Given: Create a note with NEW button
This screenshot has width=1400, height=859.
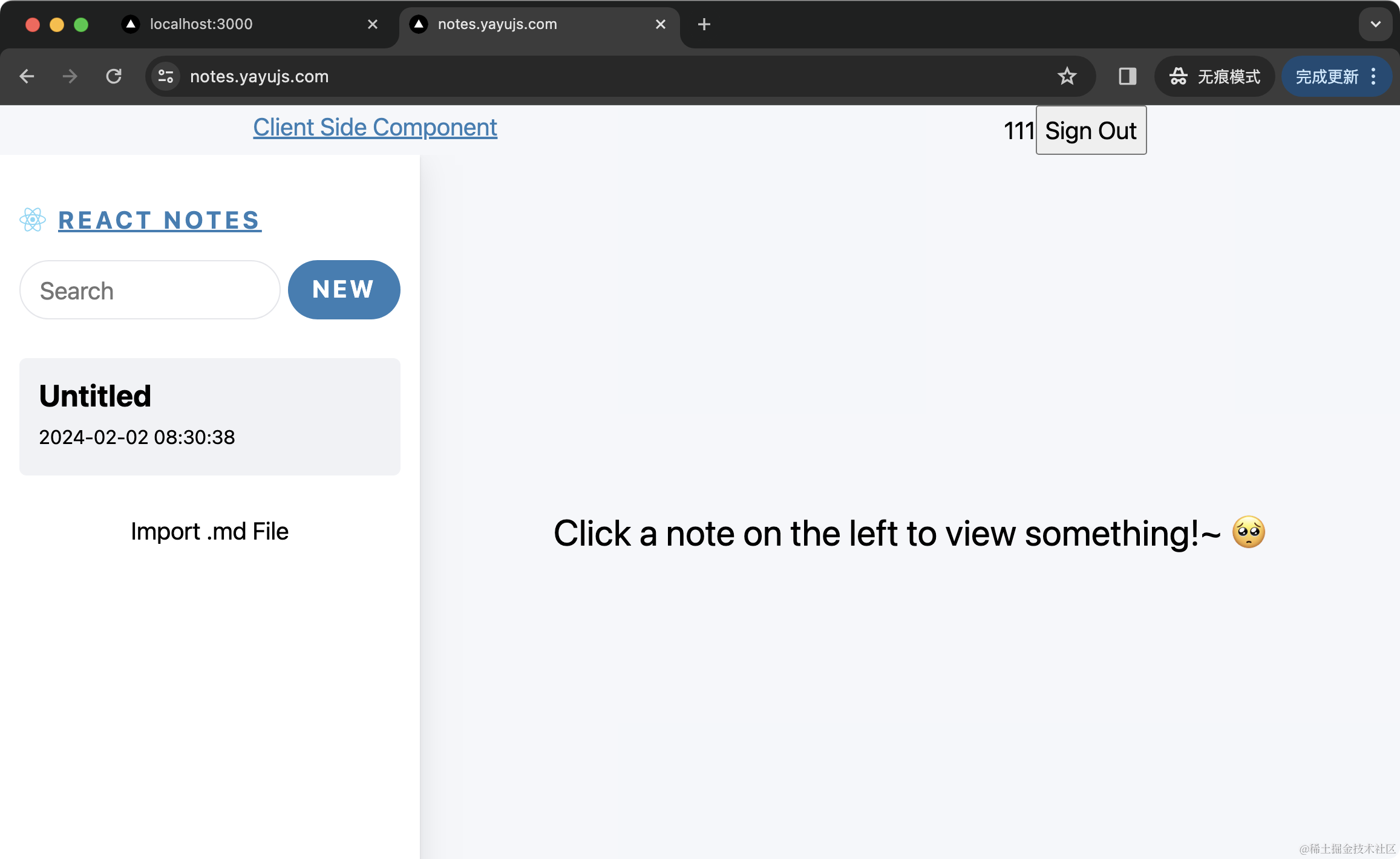Looking at the screenshot, I should pyautogui.click(x=344, y=290).
